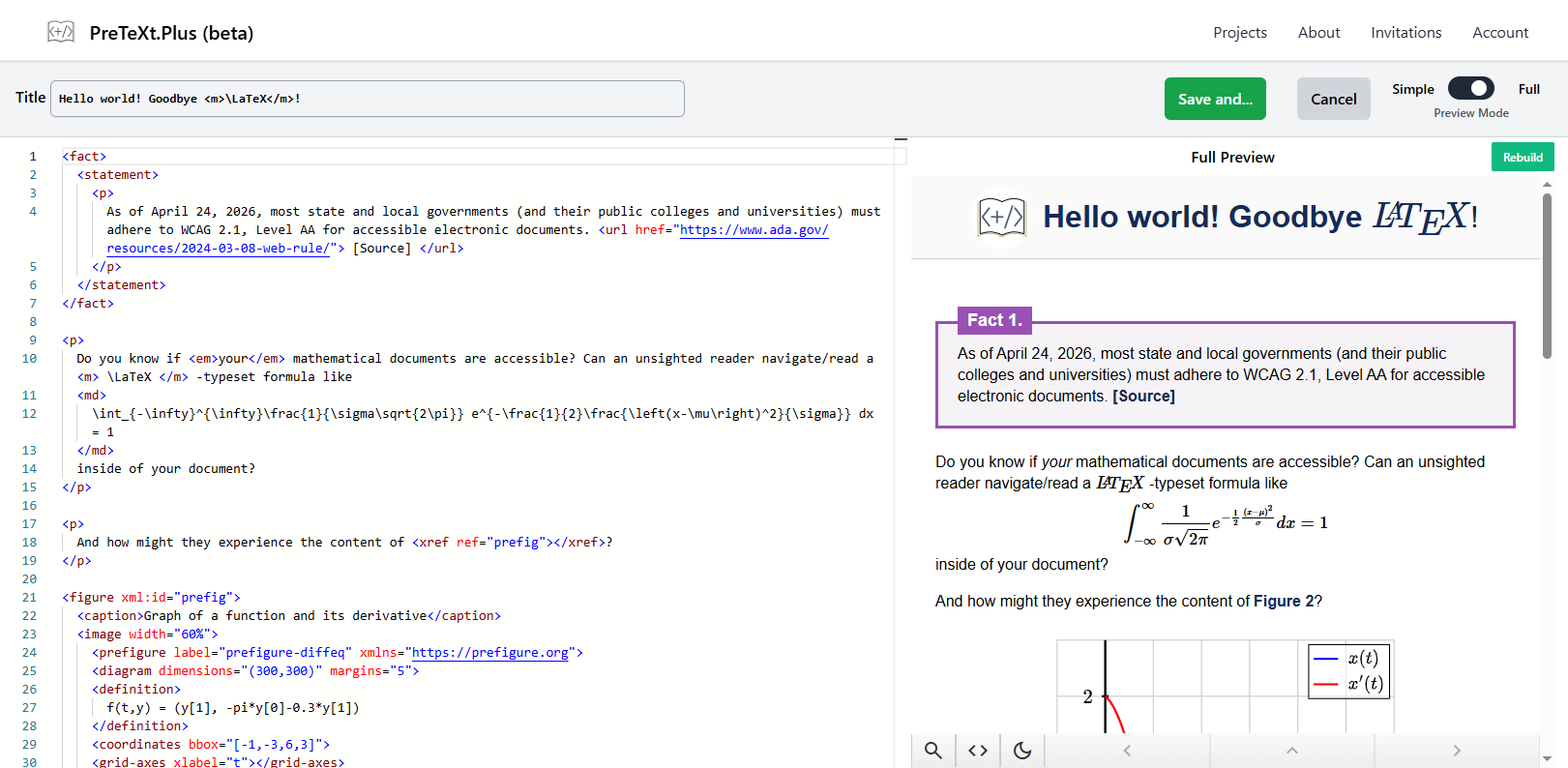Click the image width="60%" line 23
1568x768 pixels.
(148, 634)
